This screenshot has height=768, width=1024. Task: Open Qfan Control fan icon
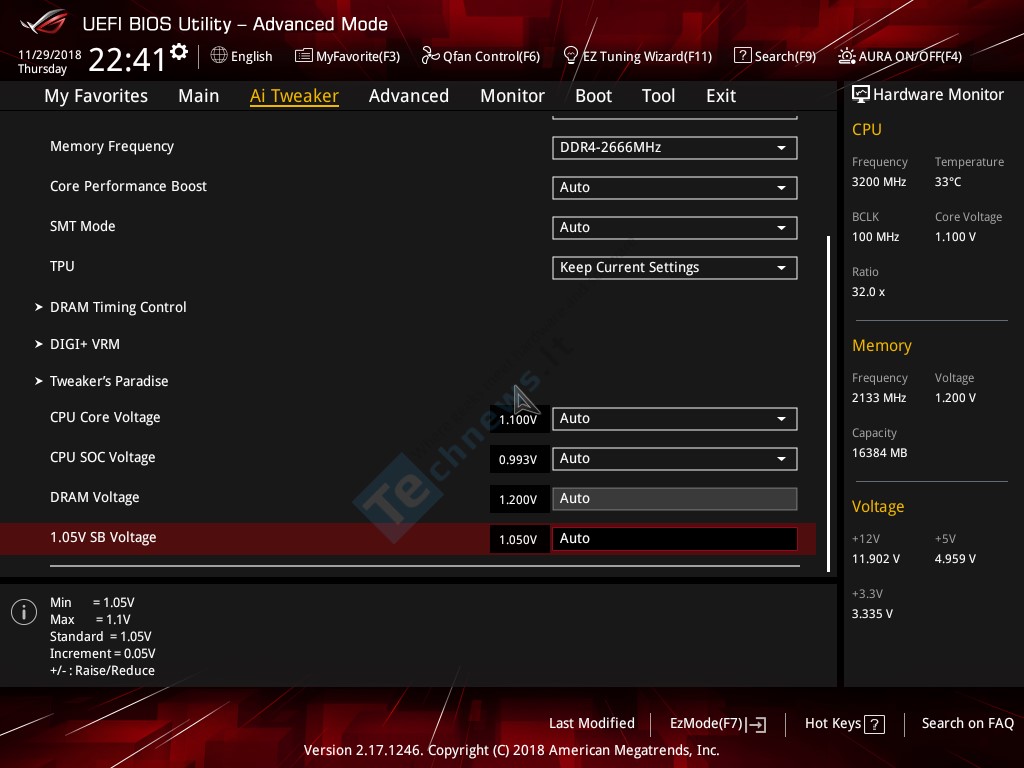pos(430,56)
